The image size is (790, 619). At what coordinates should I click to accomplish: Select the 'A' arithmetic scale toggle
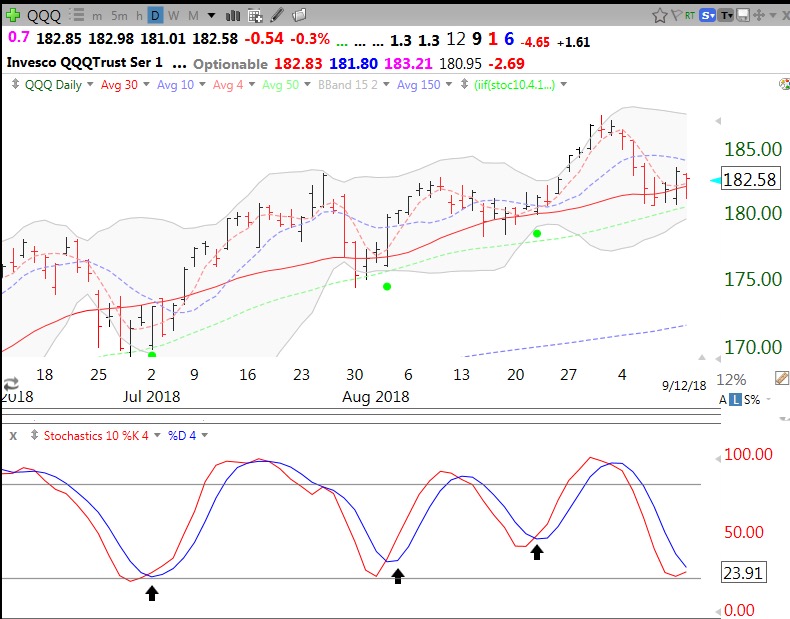[723, 400]
